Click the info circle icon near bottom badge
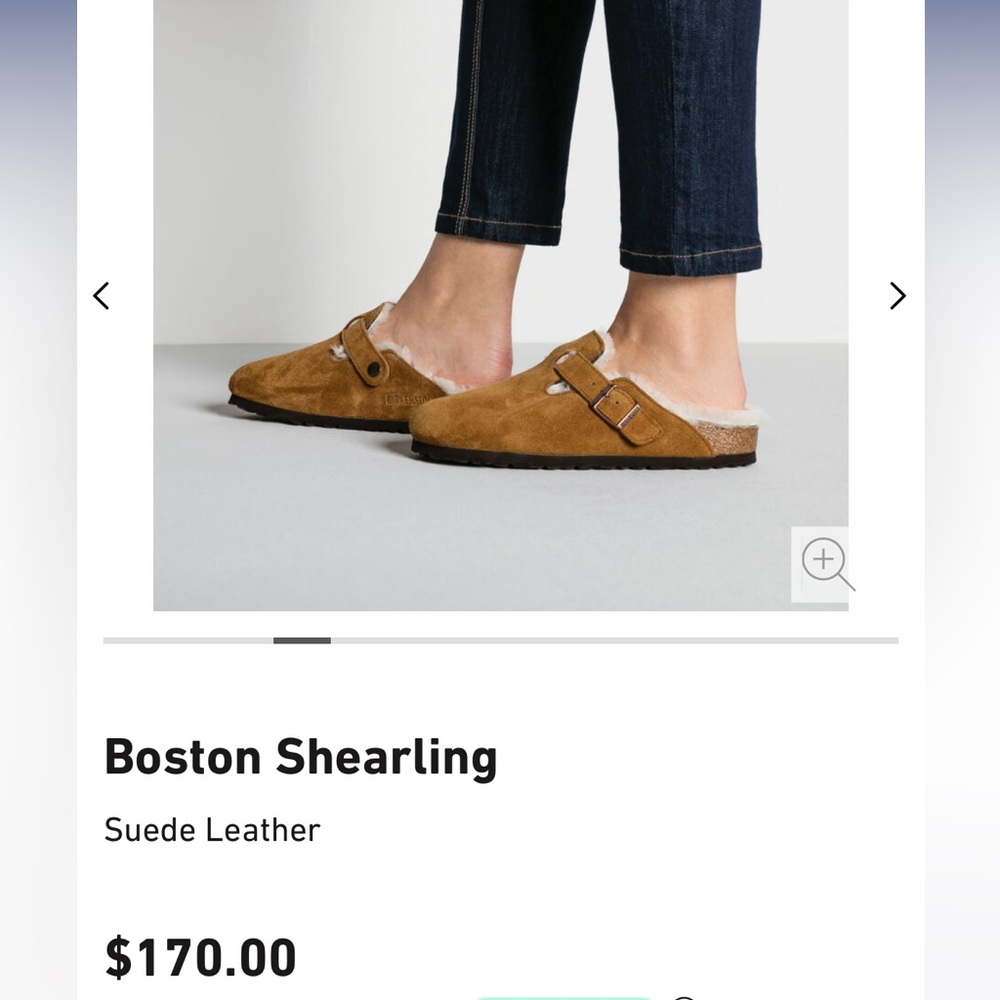The image size is (1000, 1000). point(684,996)
